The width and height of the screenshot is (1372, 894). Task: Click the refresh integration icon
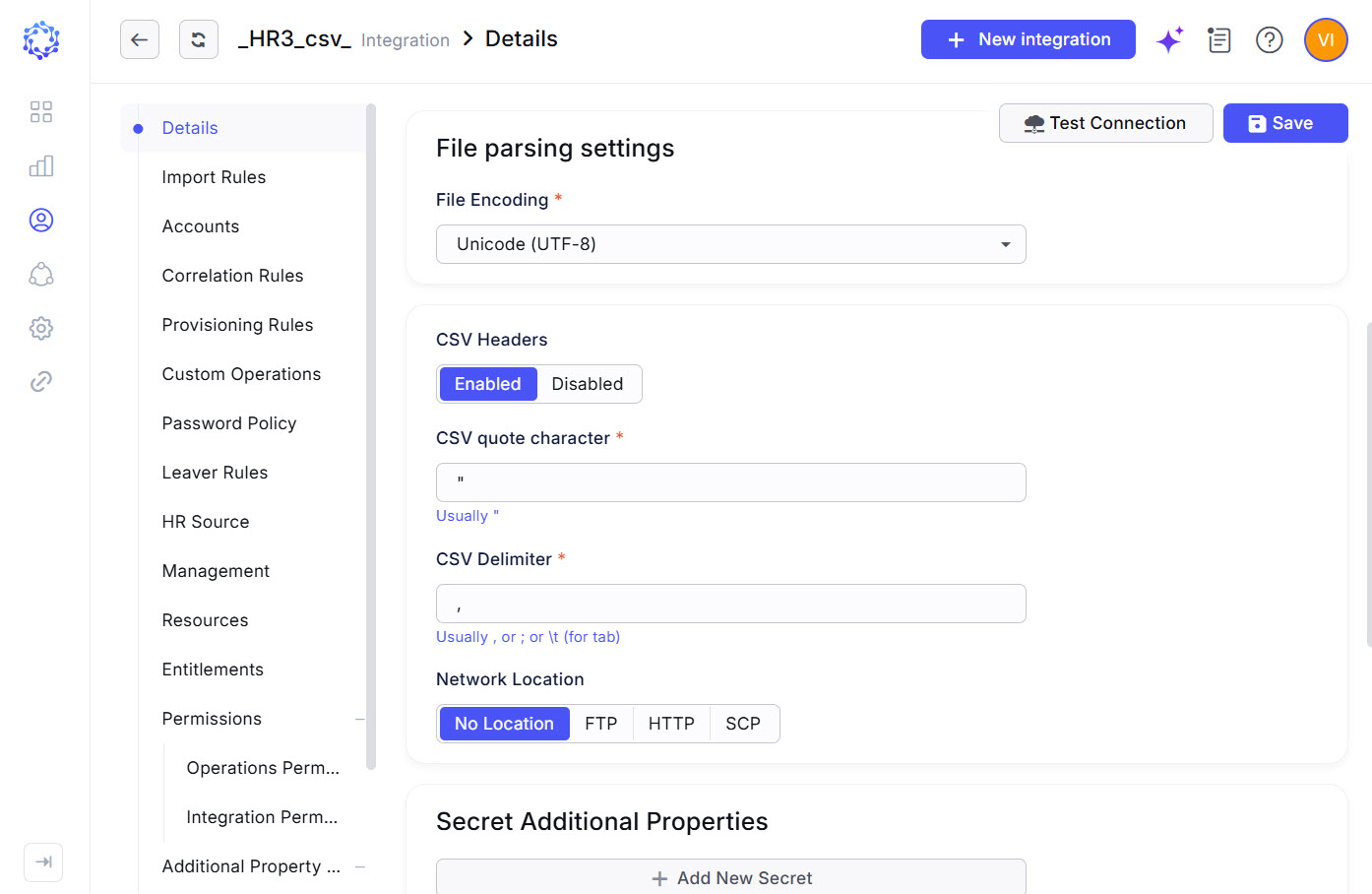click(199, 39)
